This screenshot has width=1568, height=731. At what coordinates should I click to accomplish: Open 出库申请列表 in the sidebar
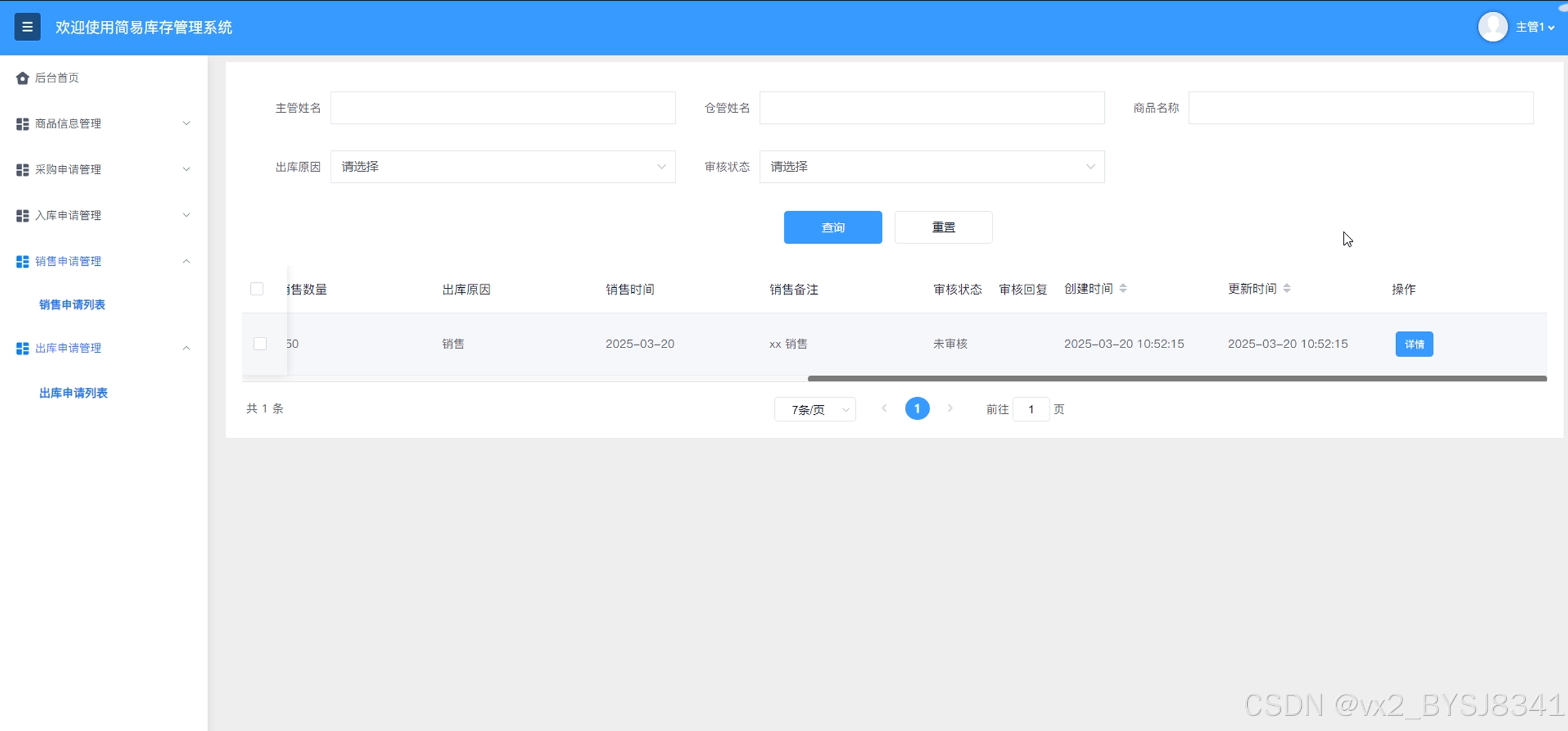[74, 393]
